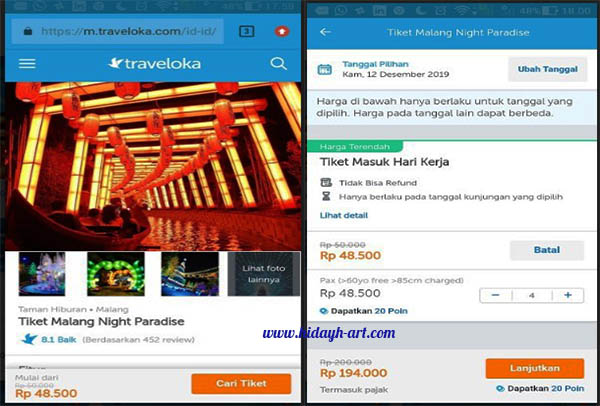Decrease pax count with minus button
The width and height of the screenshot is (600, 406).
click(x=496, y=295)
